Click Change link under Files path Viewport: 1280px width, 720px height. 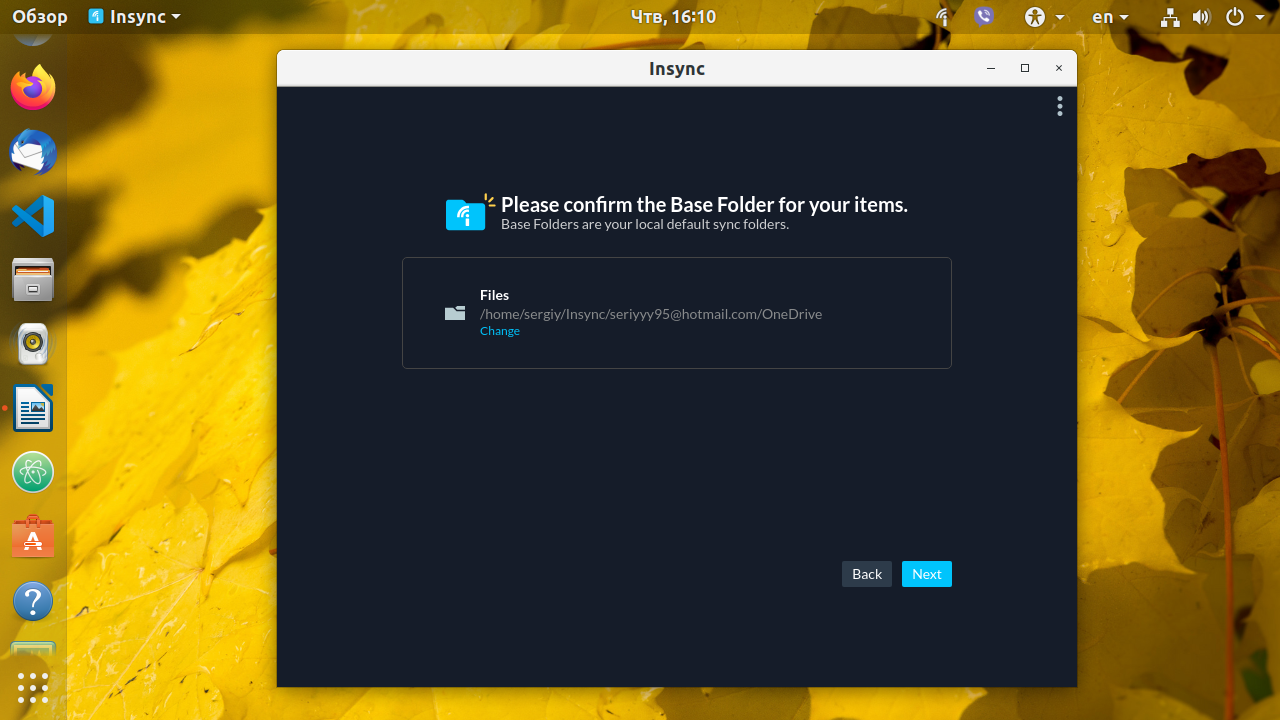tap(499, 331)
